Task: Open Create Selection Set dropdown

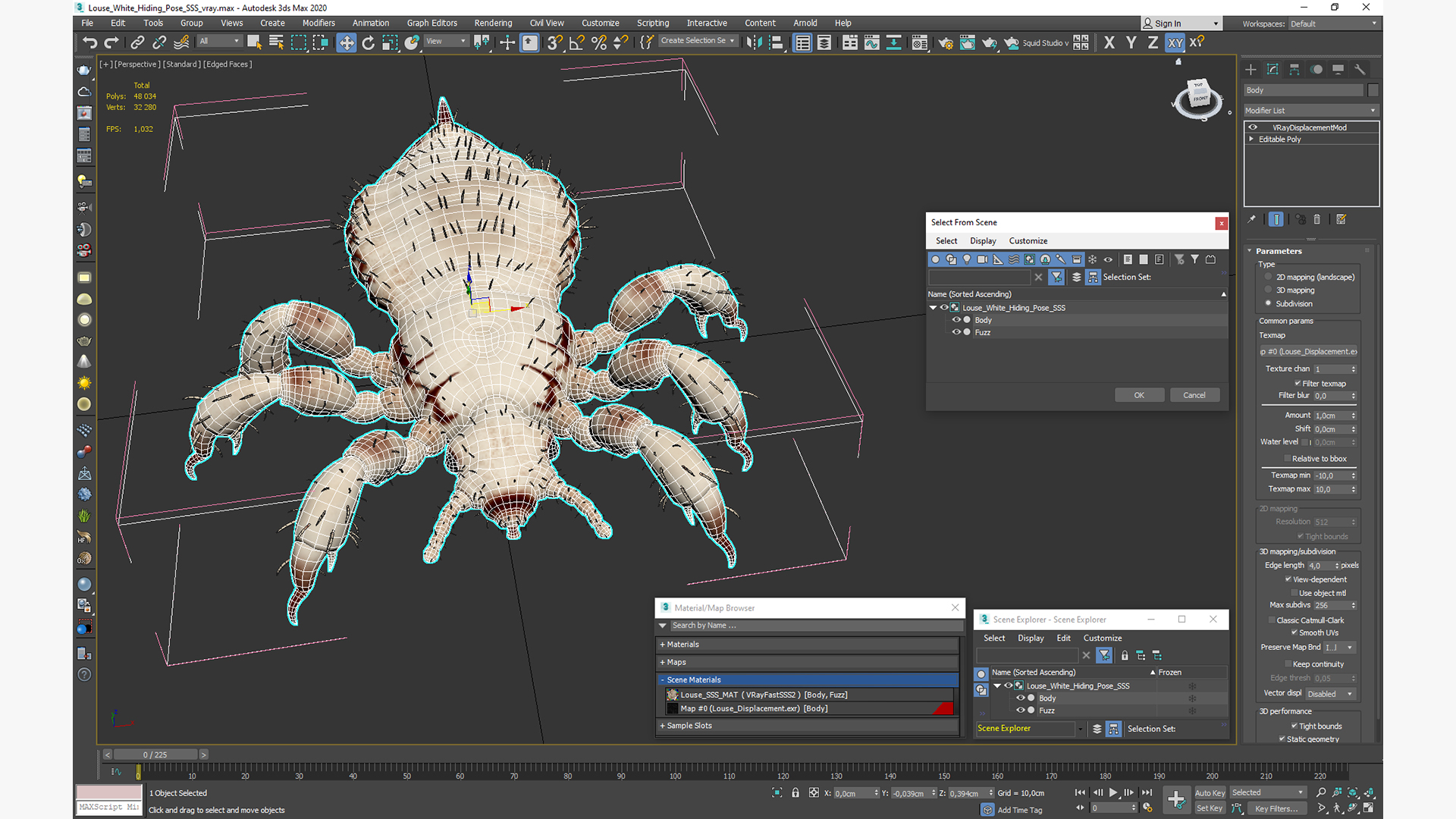Action: tap(698, 41)
